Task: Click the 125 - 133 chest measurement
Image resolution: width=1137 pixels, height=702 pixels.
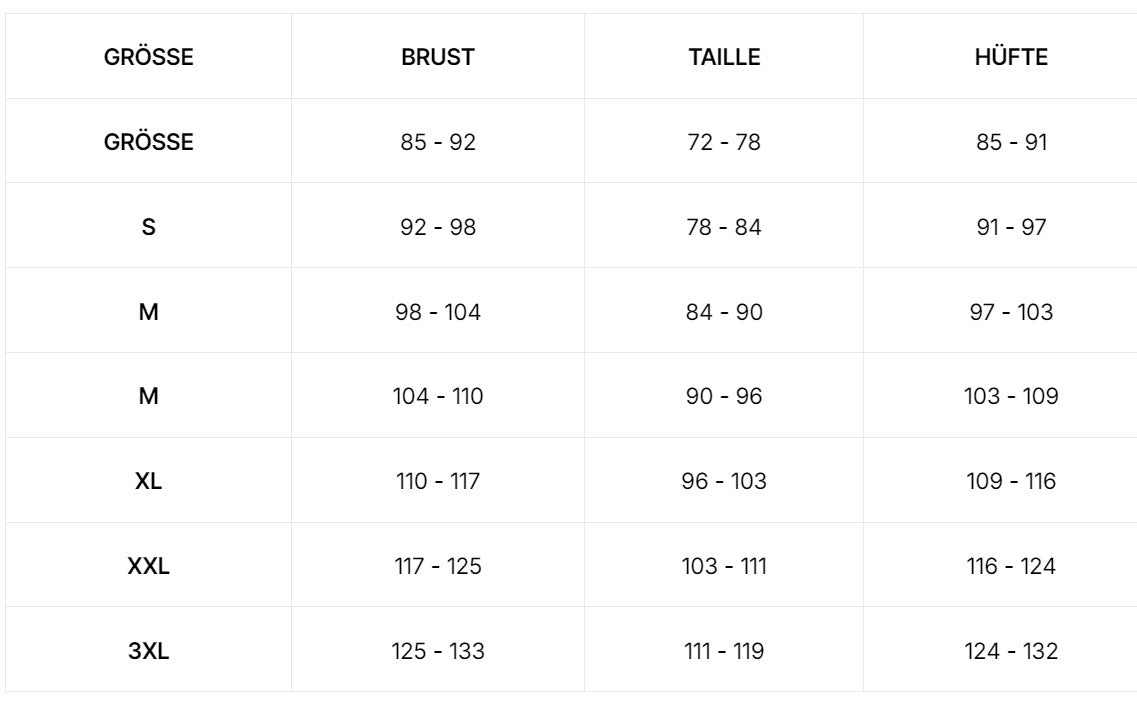Action: (x=437, y=652)
